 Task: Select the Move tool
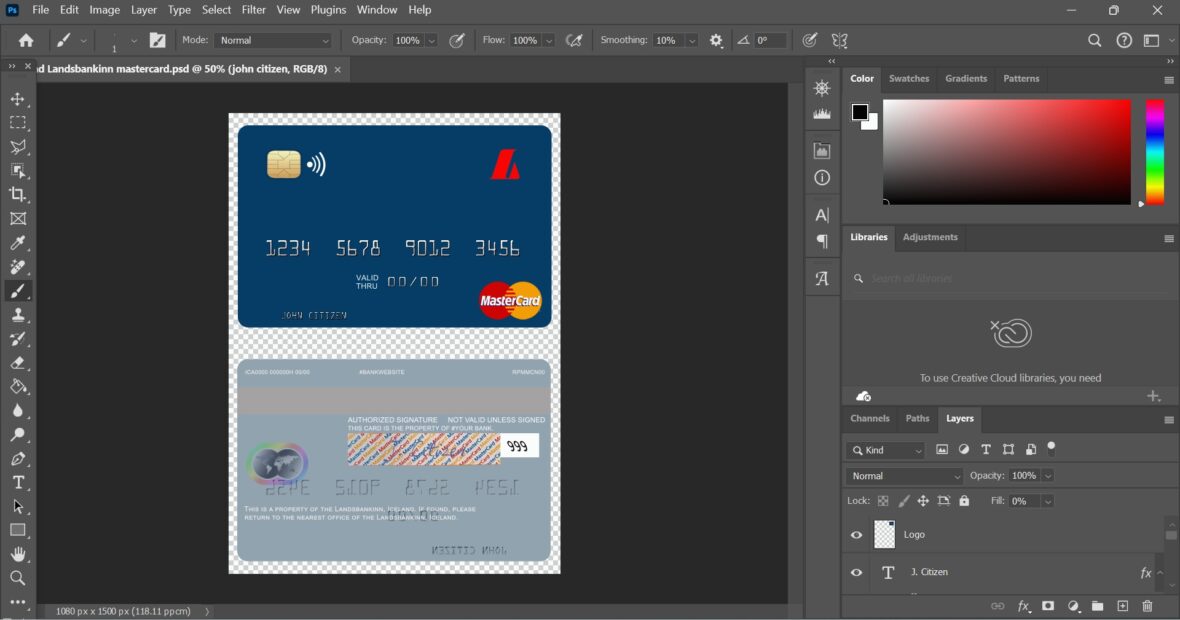coord(17,99)
